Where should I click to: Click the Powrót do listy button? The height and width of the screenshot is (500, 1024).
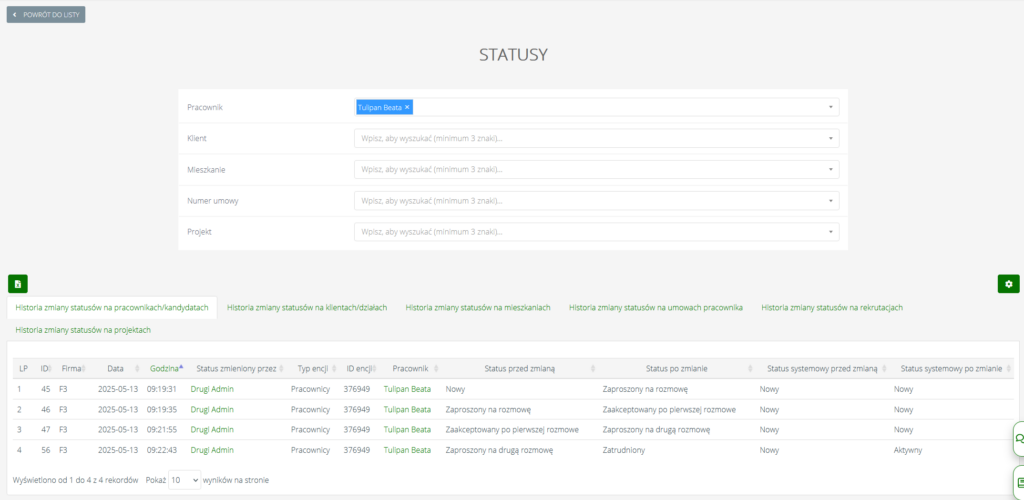click(x=46, y=15)
